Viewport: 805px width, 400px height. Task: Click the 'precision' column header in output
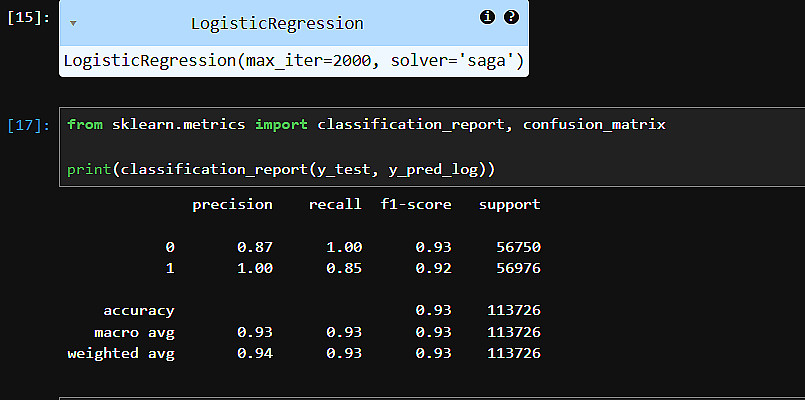232,204
